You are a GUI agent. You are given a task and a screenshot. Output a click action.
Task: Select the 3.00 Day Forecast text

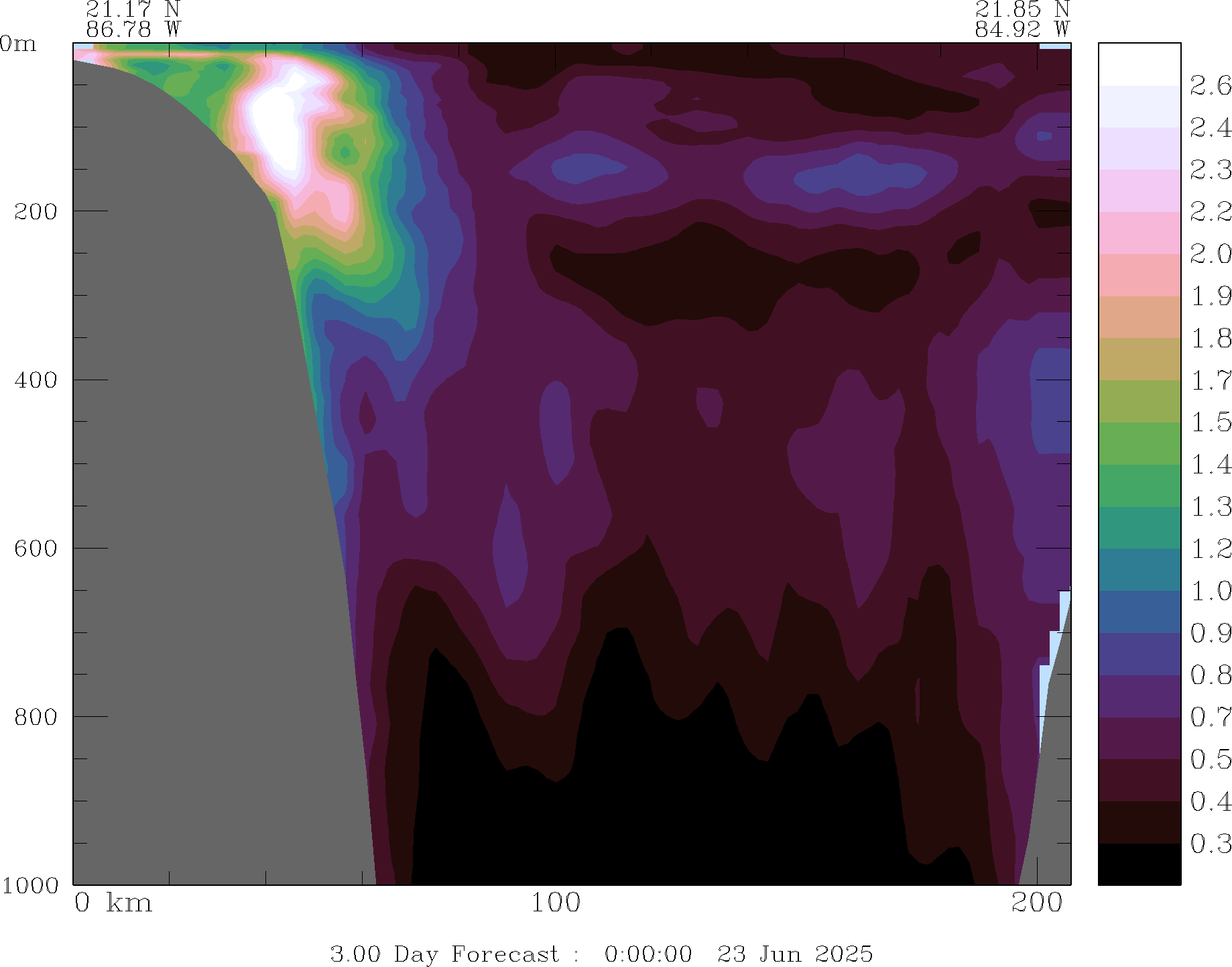[444, 954]
